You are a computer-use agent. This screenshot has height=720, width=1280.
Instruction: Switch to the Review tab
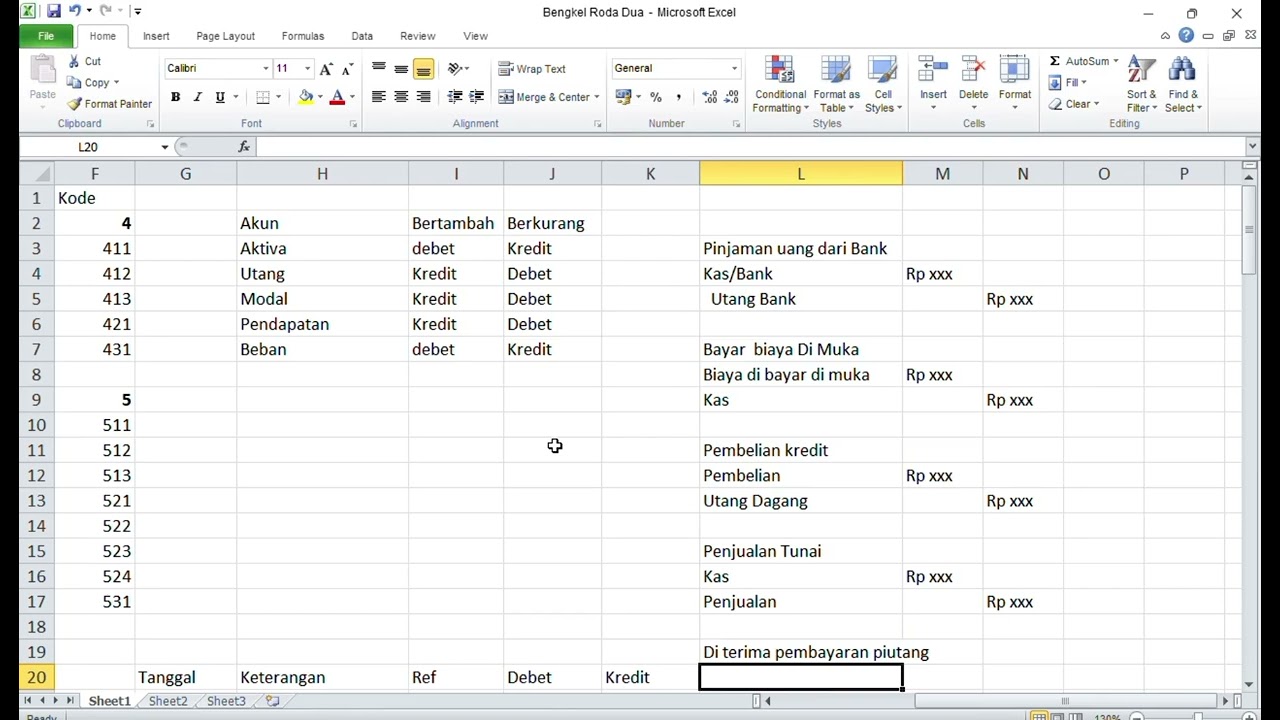click(417, 36)
